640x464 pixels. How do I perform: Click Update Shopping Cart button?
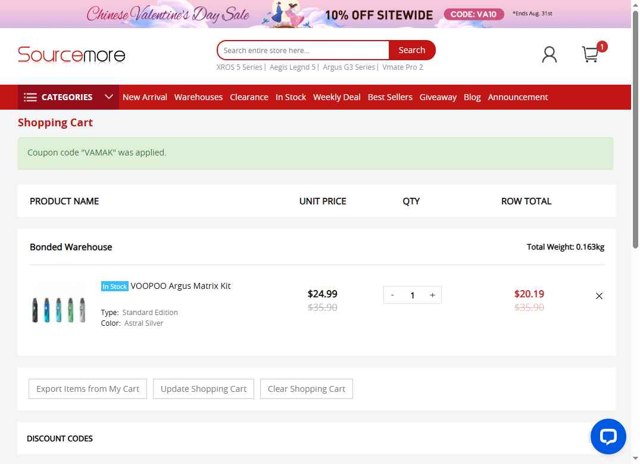(203, 389)
